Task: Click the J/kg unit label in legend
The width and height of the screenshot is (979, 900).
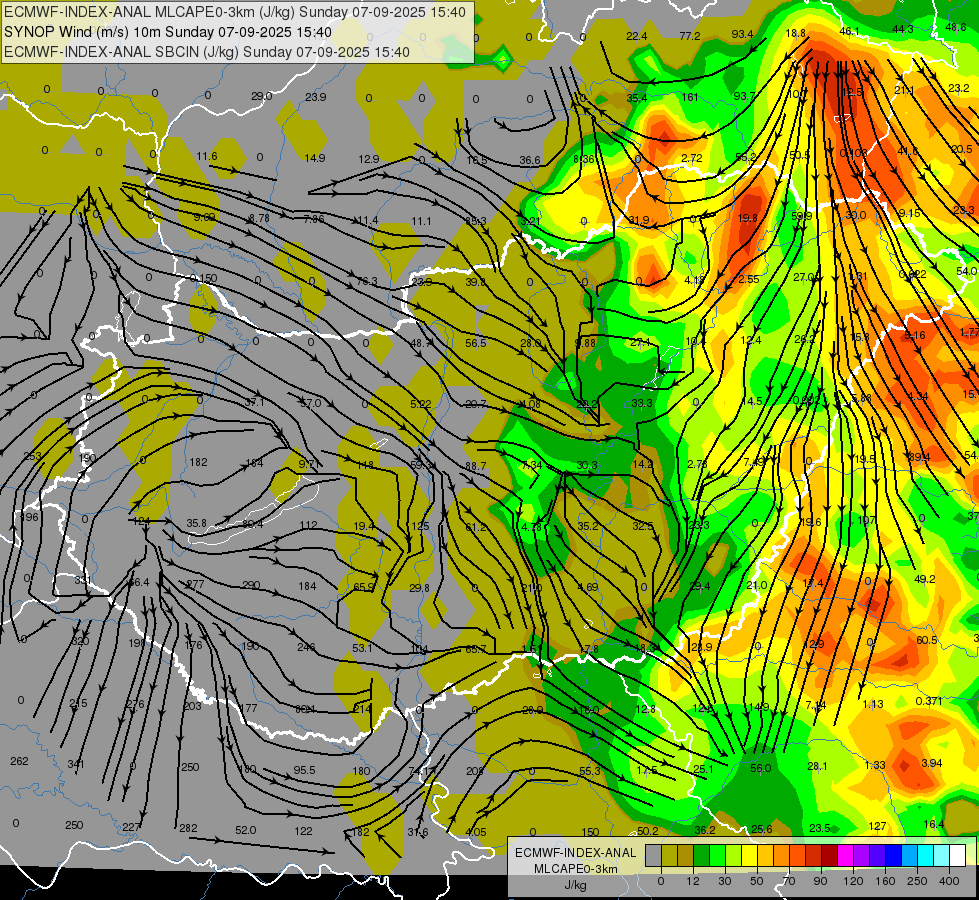Action: 576,885
